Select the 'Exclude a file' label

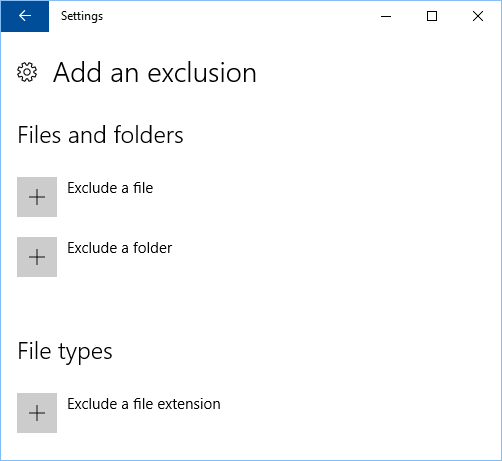tap(110, 188)
